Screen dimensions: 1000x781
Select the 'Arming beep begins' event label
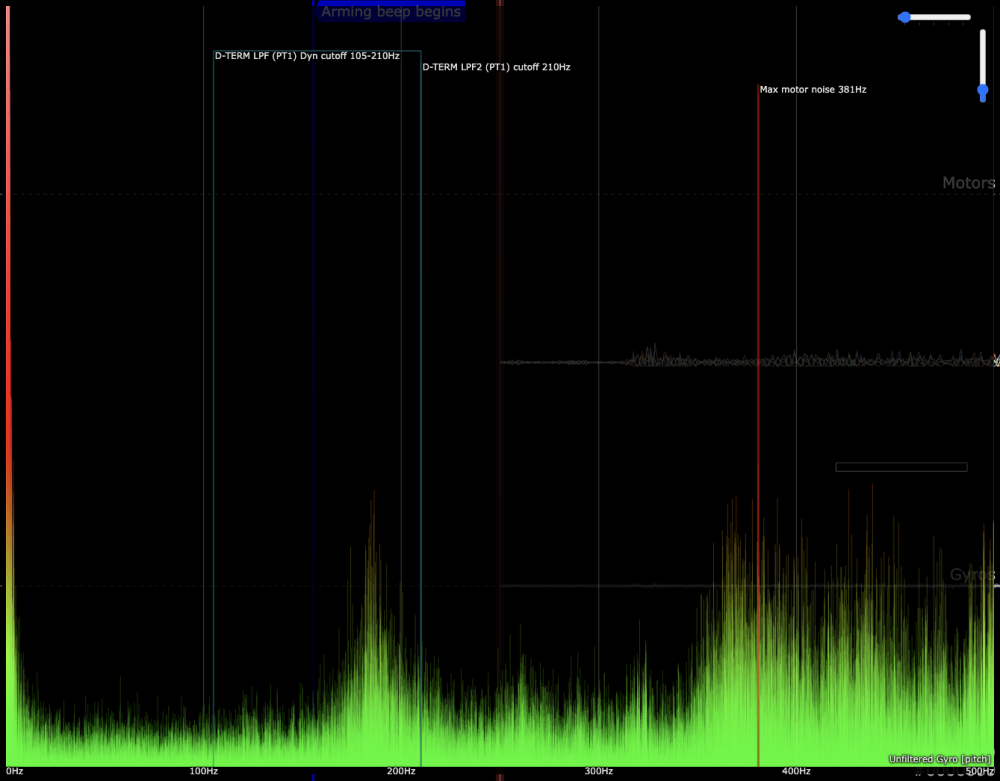390,12
